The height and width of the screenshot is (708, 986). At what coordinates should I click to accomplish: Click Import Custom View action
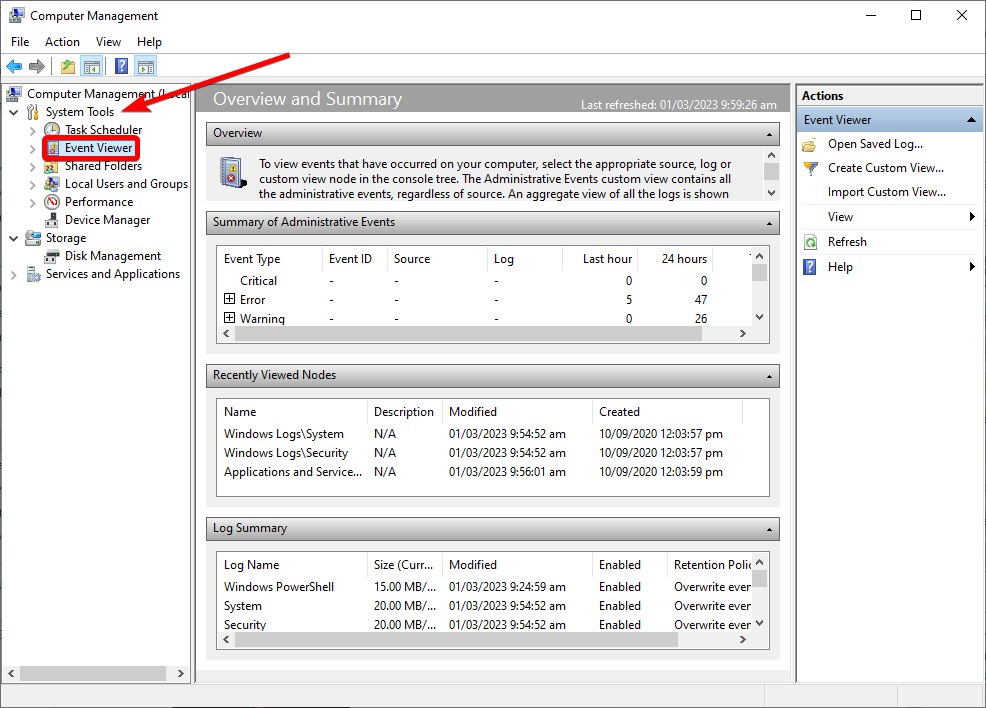tap(887, 192)
